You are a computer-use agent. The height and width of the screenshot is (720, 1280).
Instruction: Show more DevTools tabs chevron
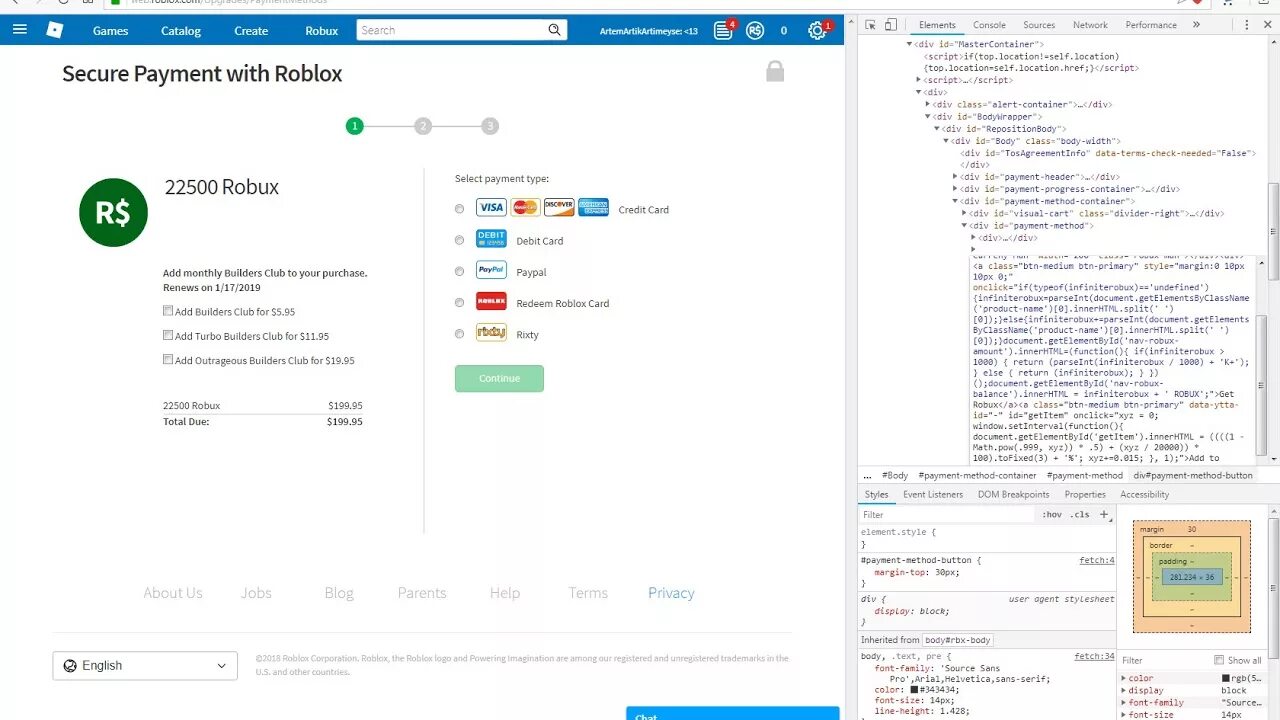click(1196, 25)
